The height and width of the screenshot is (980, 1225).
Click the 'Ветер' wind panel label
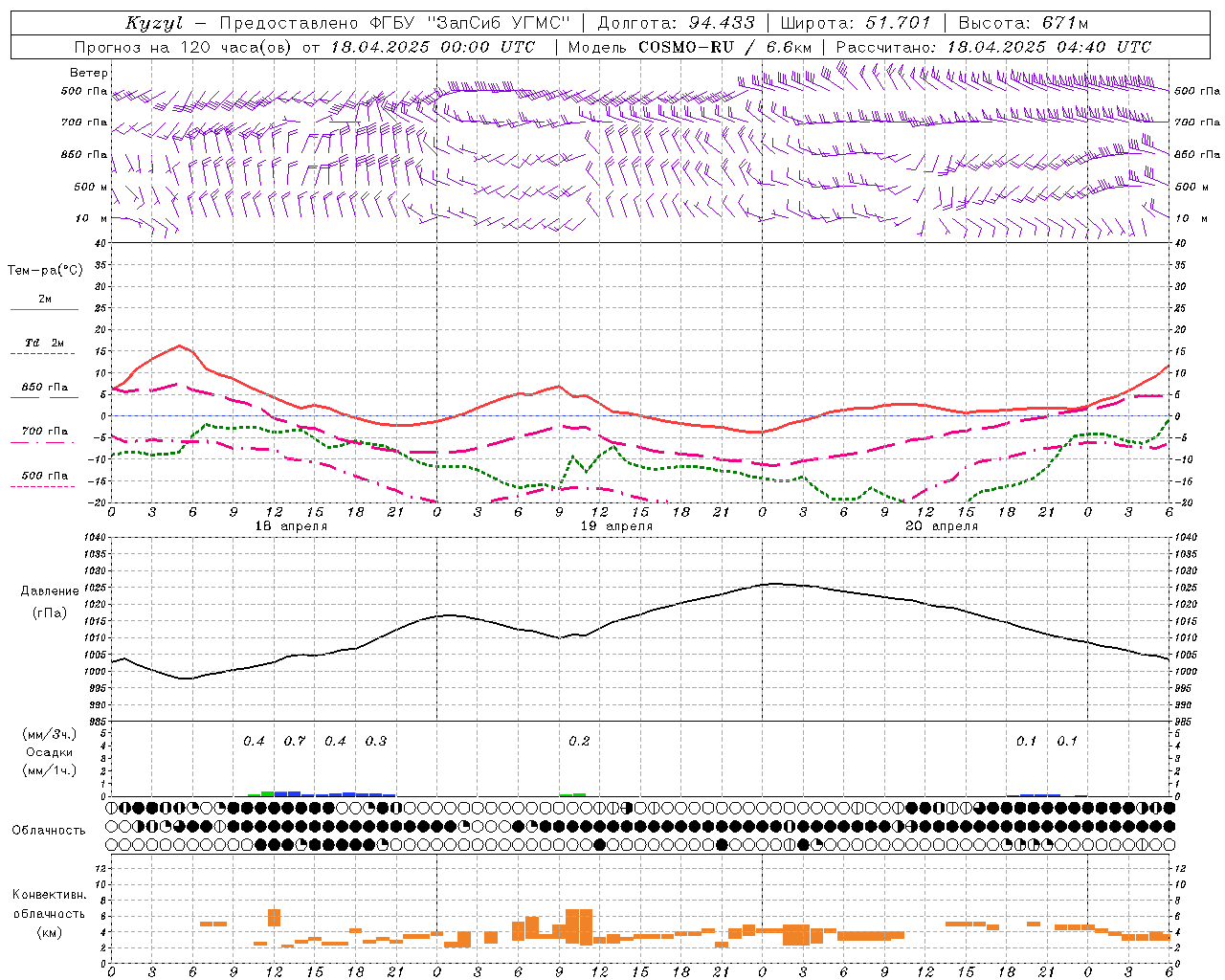(89, 73)
